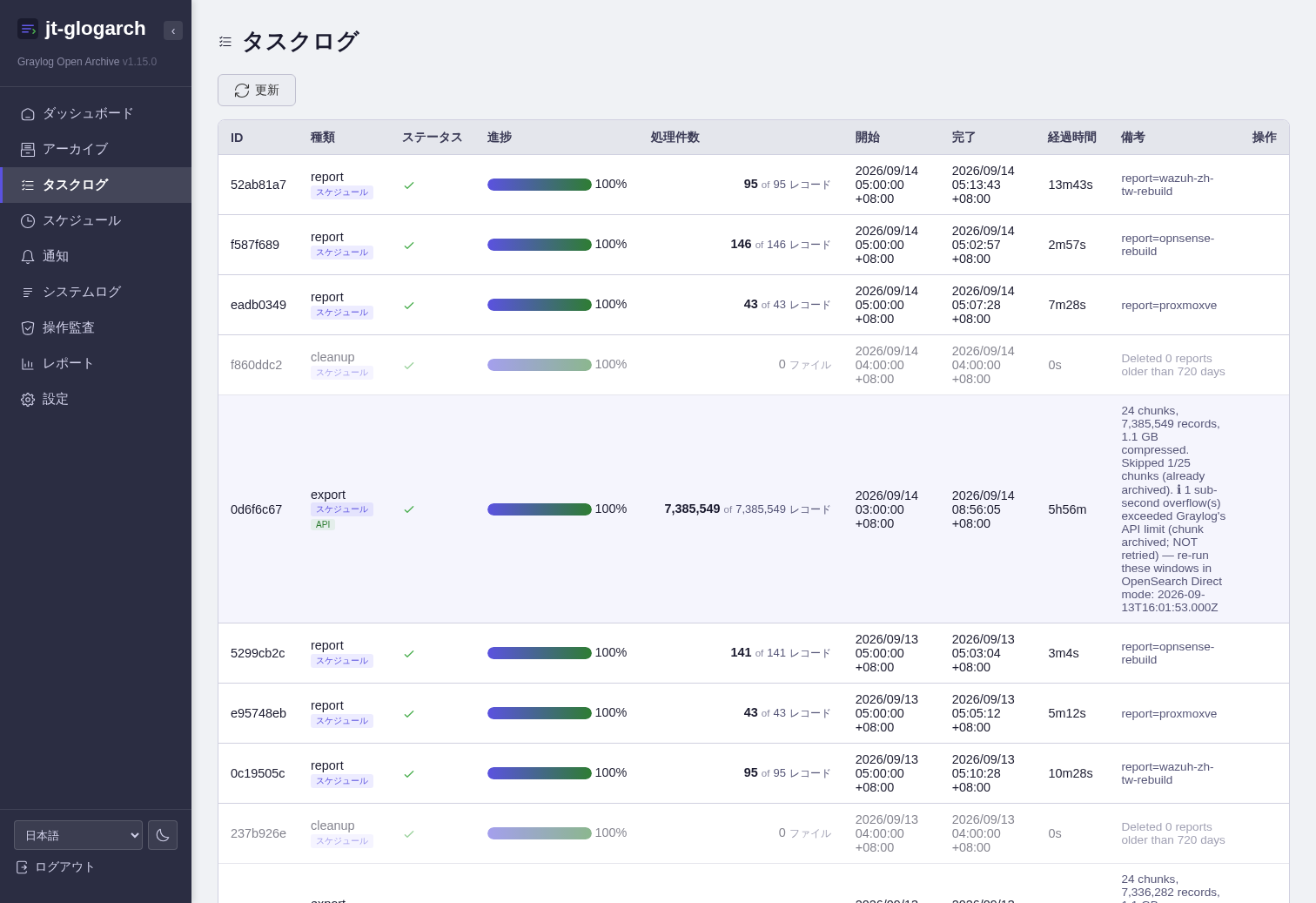Image resolution: width=1316 pixels, height=903 pixels.
Task: Click the progress bar of task 52ab81a7
Action: (x=540, y=185)
